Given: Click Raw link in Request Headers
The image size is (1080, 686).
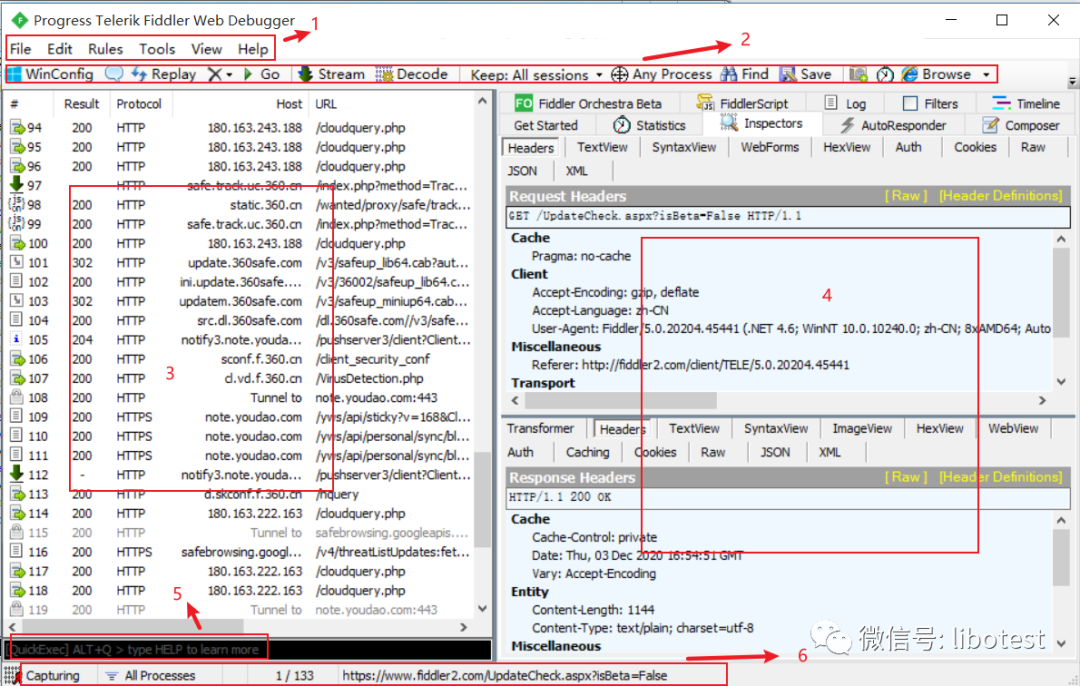Looking at the screenshot, I should click(x=906, y=196).
